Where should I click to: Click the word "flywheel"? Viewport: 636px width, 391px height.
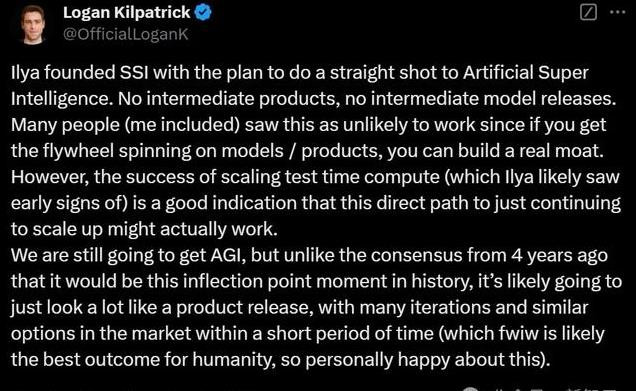[x=78, y=151]
